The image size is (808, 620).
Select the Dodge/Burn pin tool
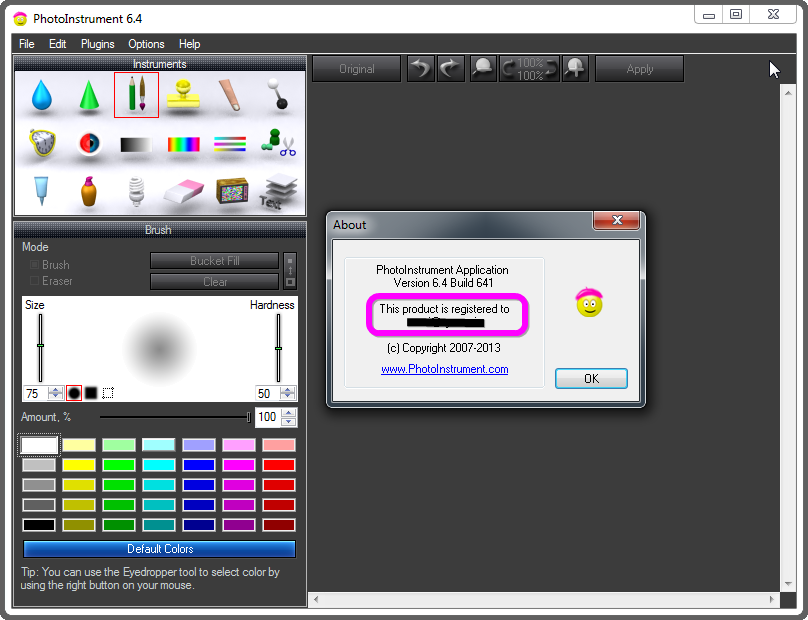point(278,94)
